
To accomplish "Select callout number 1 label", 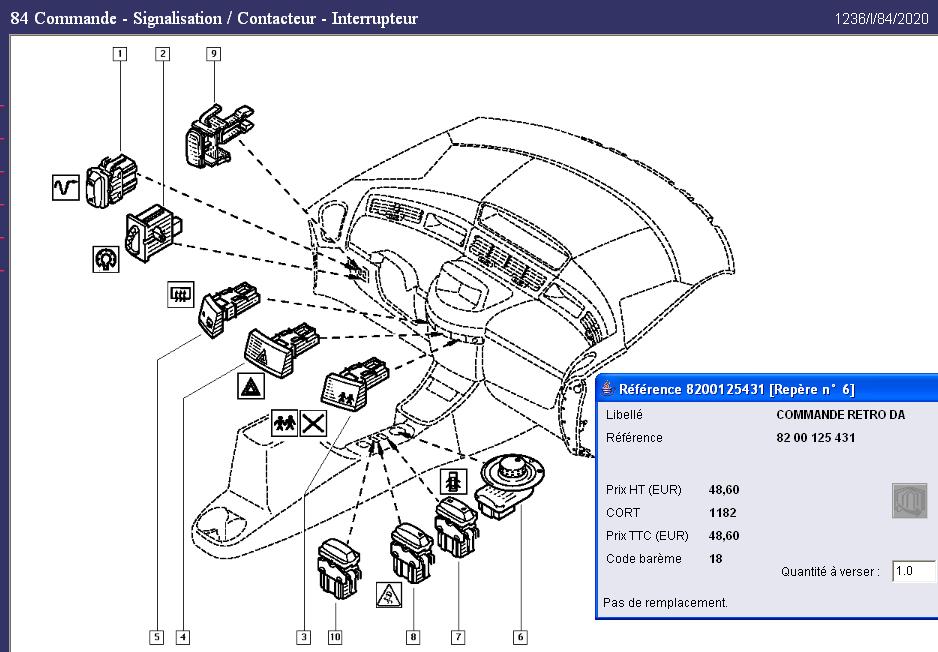I will click(x=120, y=54).
